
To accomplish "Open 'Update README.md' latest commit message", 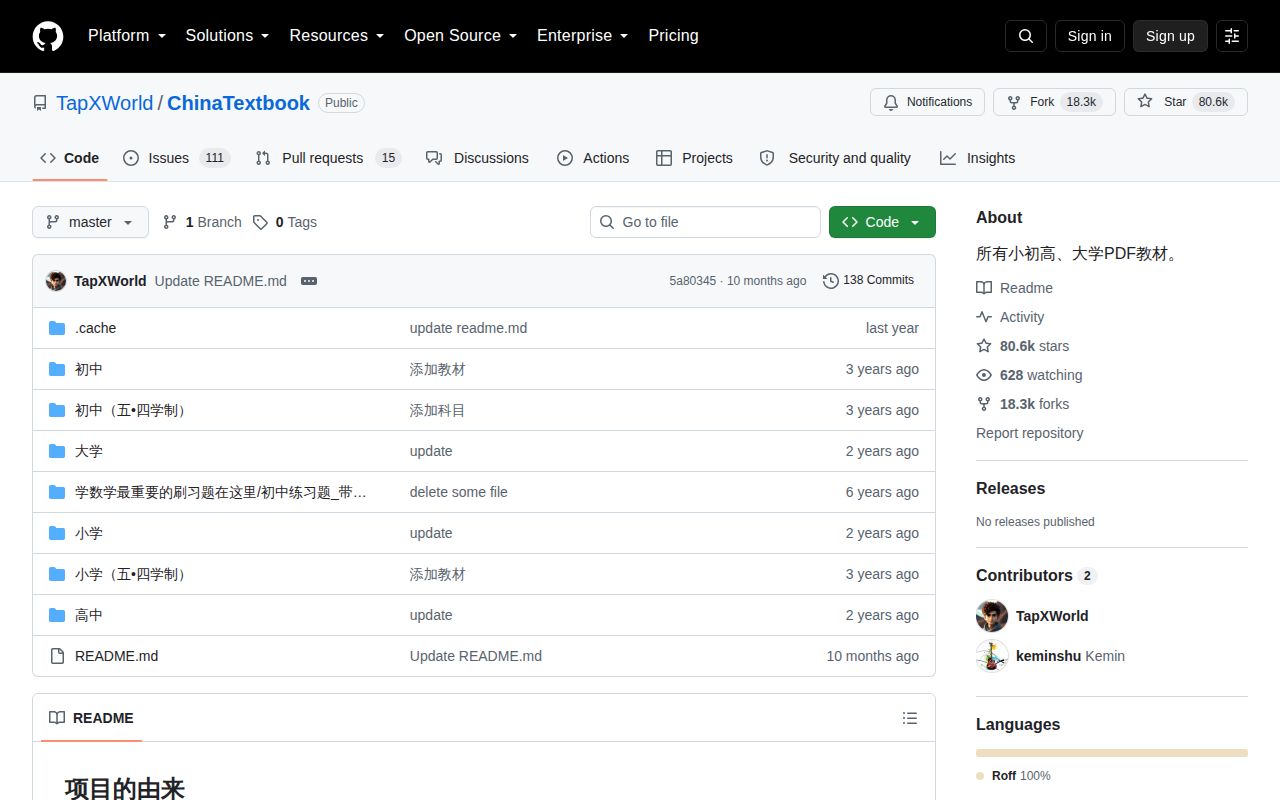I will pyautogui.click(x=220, y=281).
